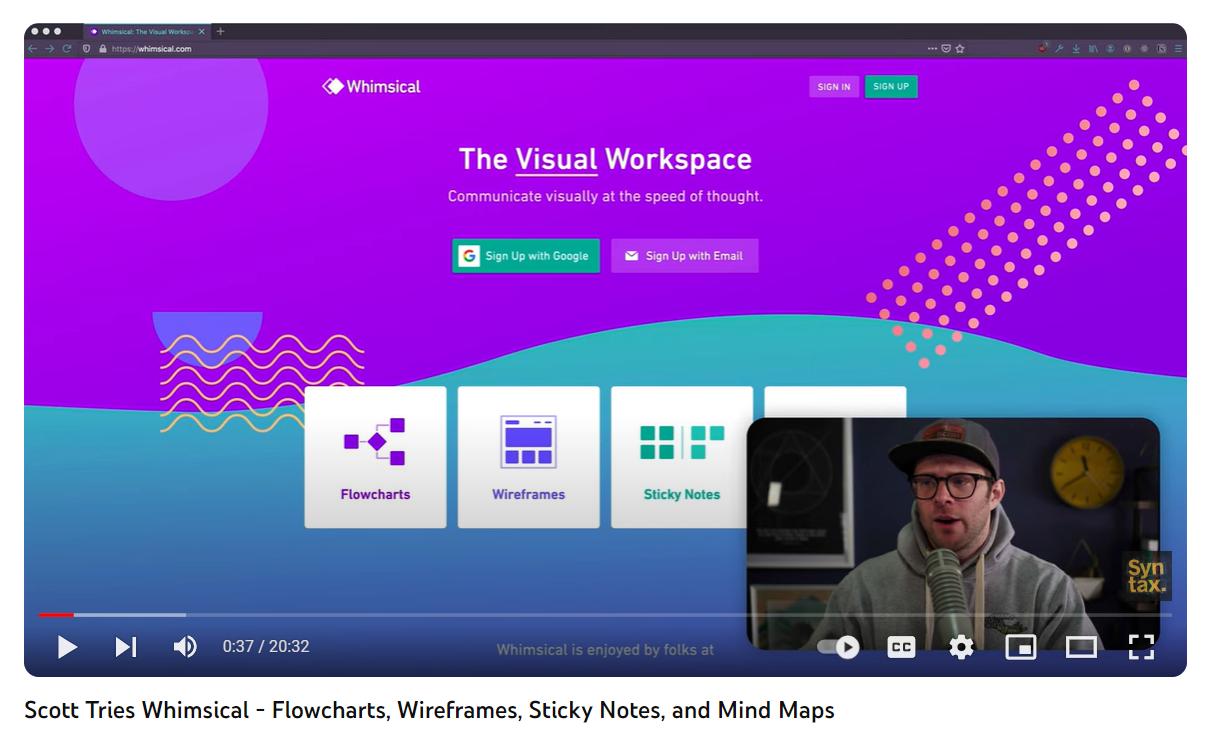Enter fullscreen mode

[1141, 647]
